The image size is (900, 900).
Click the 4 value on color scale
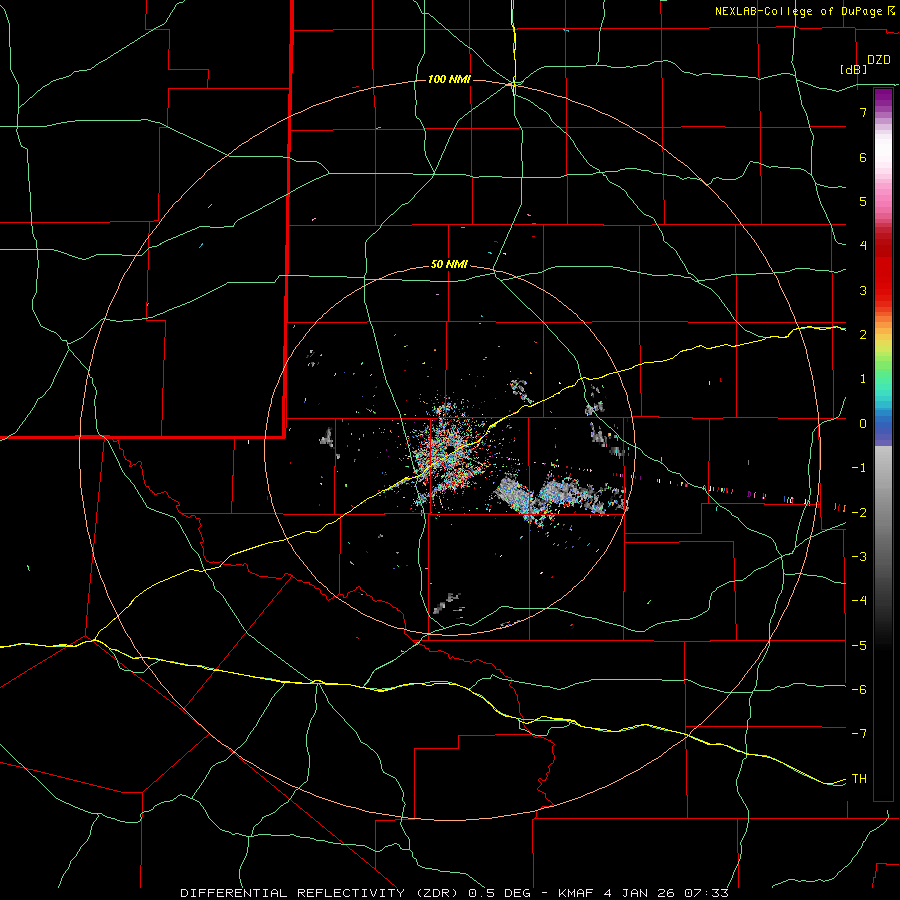[863, 246]
